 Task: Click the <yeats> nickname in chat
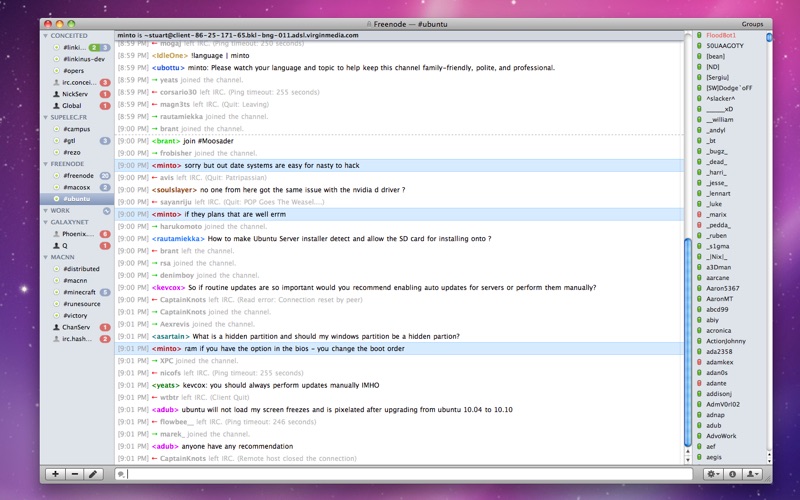(166, 385)
